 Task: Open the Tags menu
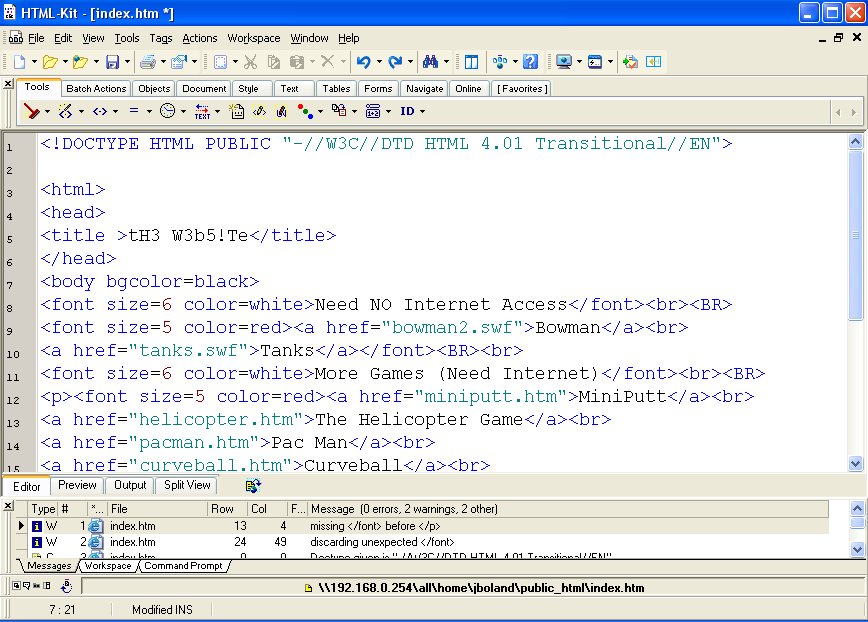tap(161, 38)
